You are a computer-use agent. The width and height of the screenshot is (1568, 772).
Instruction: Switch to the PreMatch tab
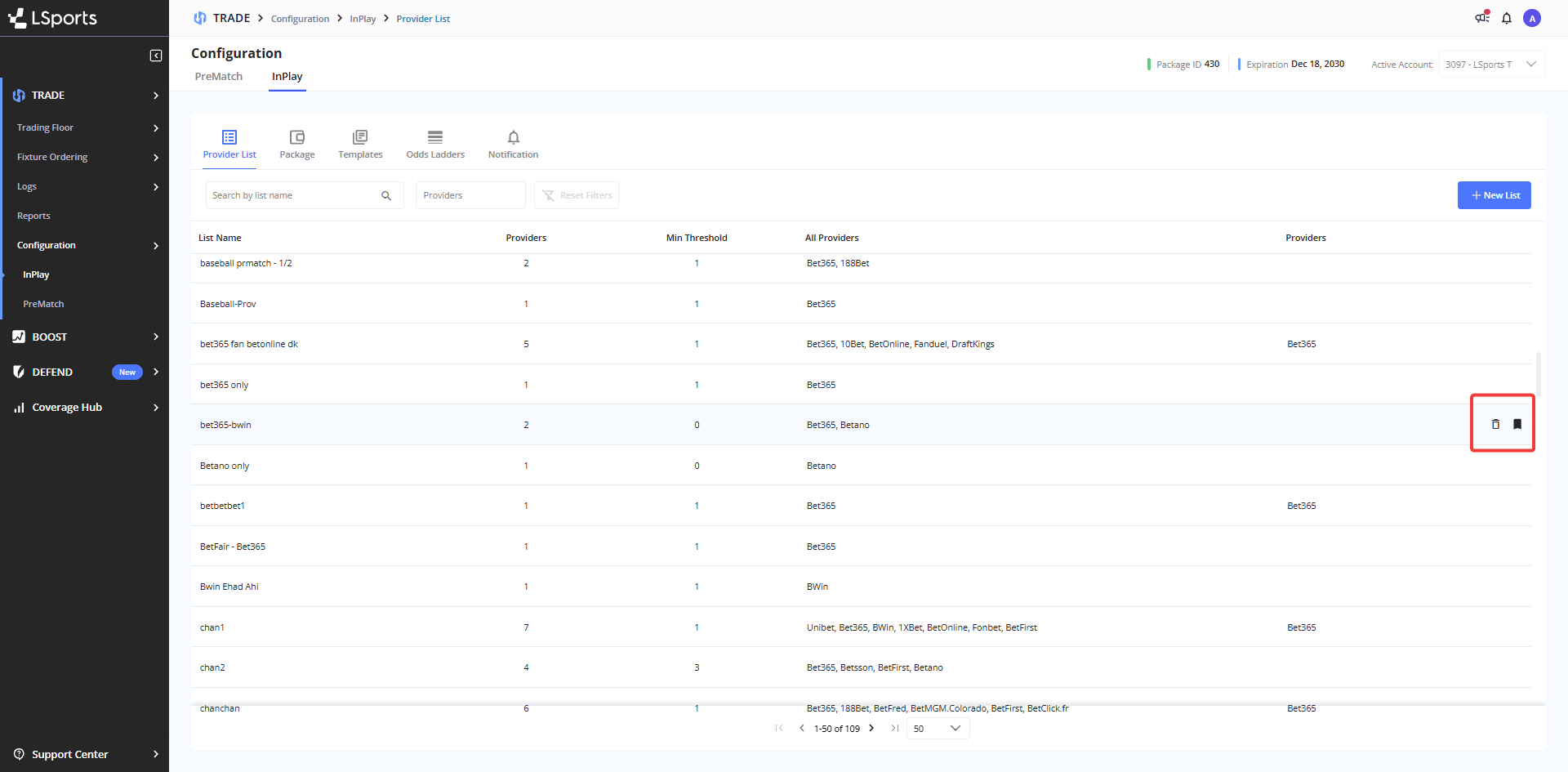pos(219,77)
